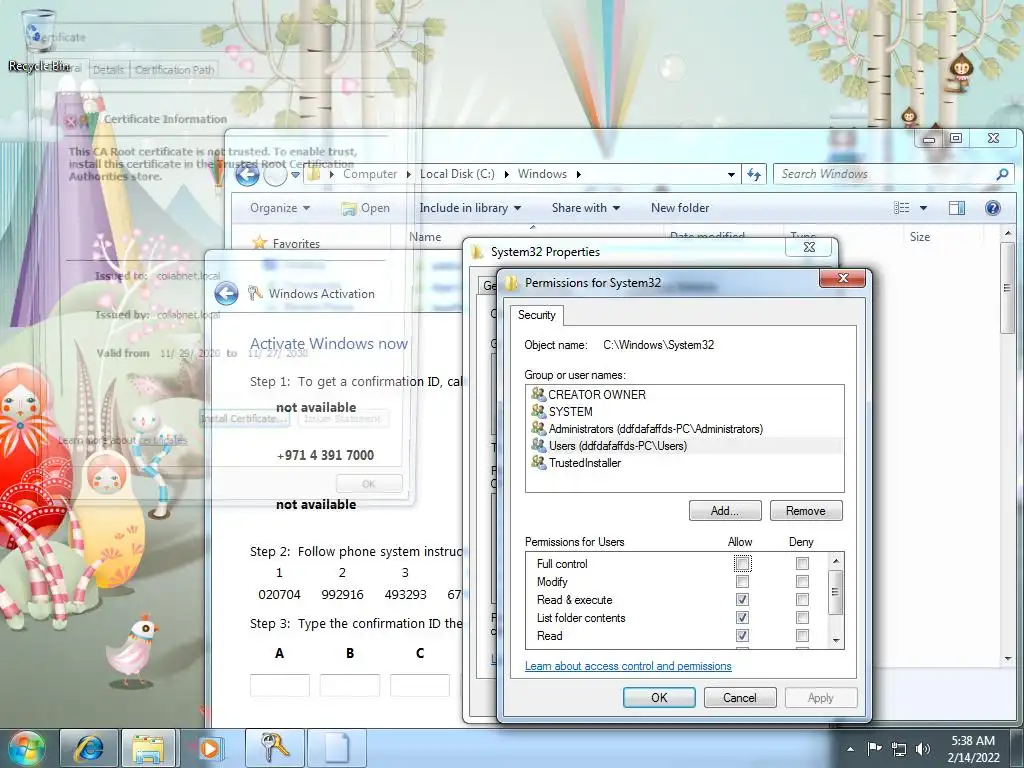
Task: Cancel the Permissions dialog
Action: click(x=740, y=697)
